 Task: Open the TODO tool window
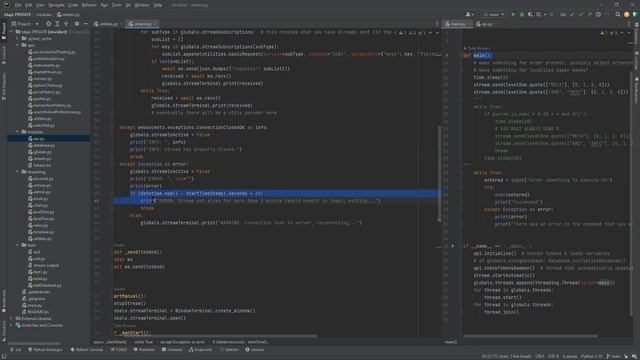tap(119, 350)
